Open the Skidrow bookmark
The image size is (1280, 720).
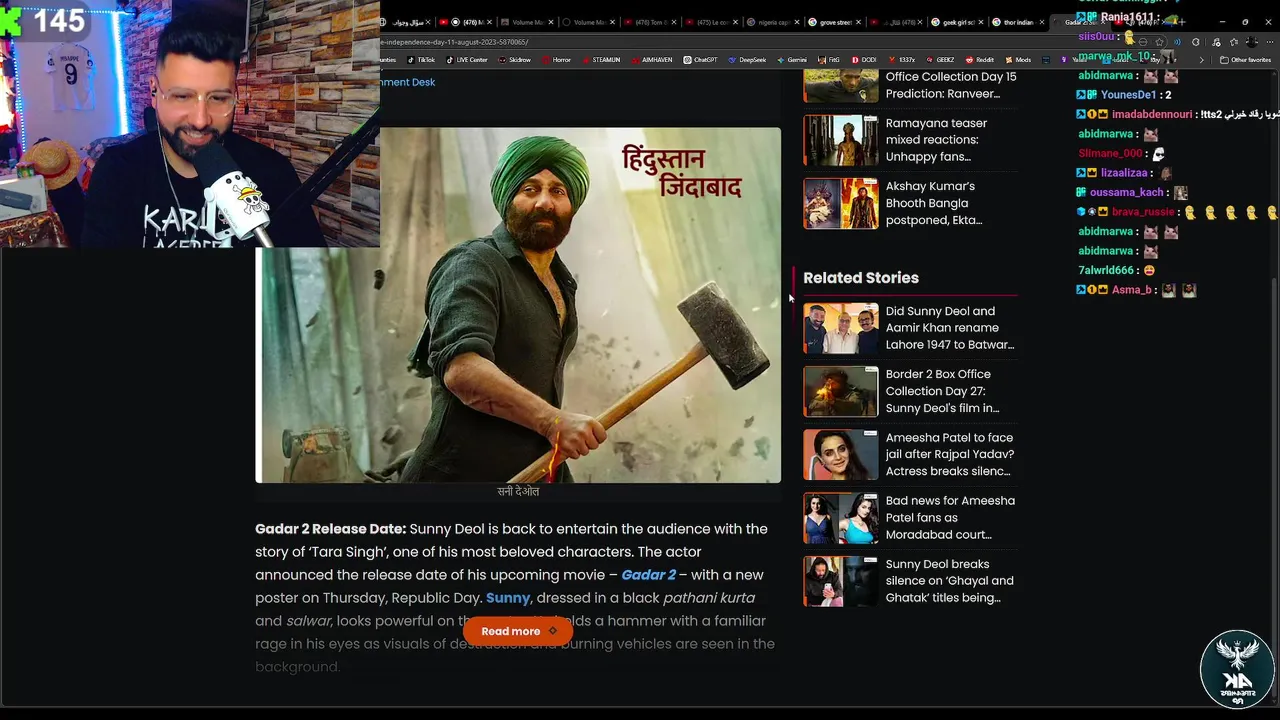click(x=514, y=60)
